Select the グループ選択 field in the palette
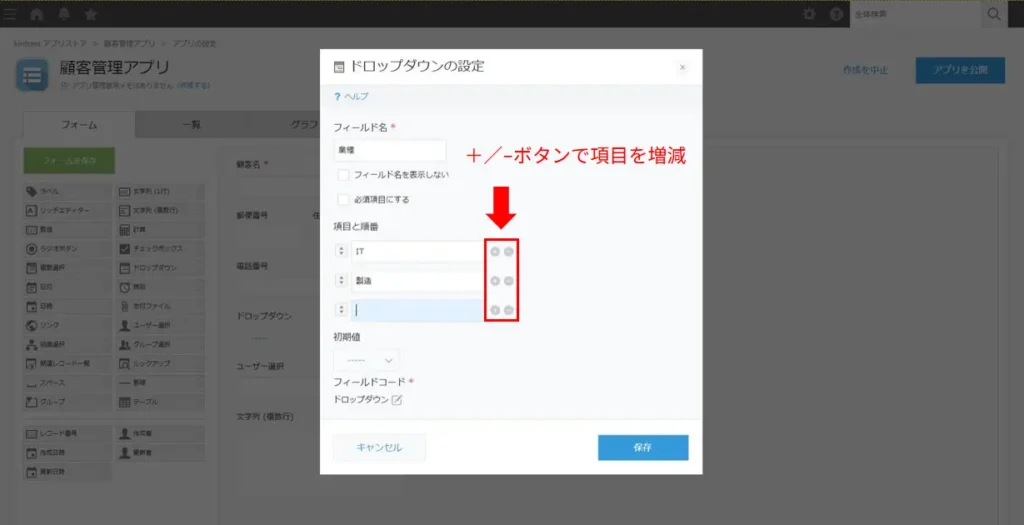The image size is (1024, 525). tap(161, 344)
